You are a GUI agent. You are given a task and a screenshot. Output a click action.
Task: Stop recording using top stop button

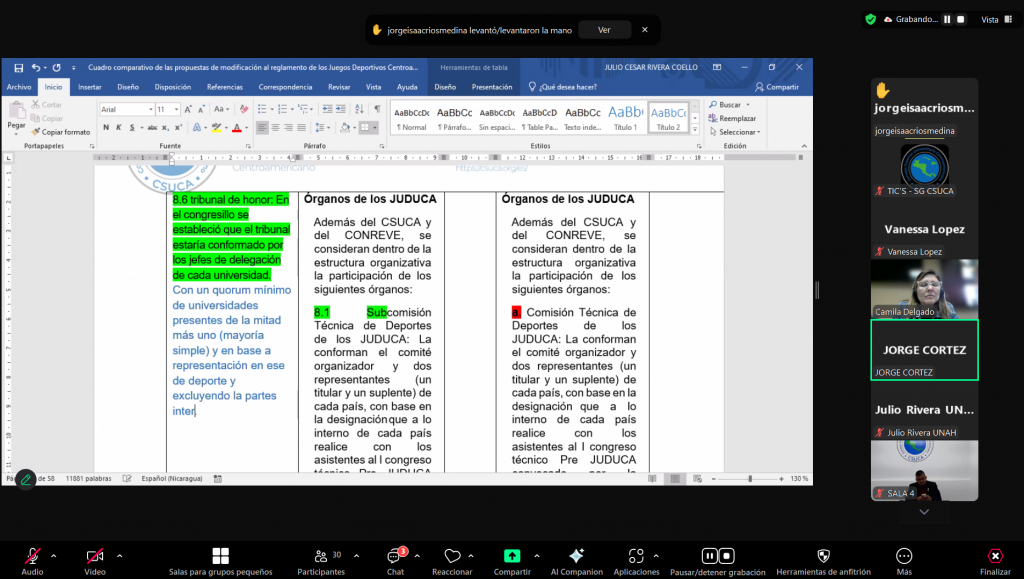[961, 19]
